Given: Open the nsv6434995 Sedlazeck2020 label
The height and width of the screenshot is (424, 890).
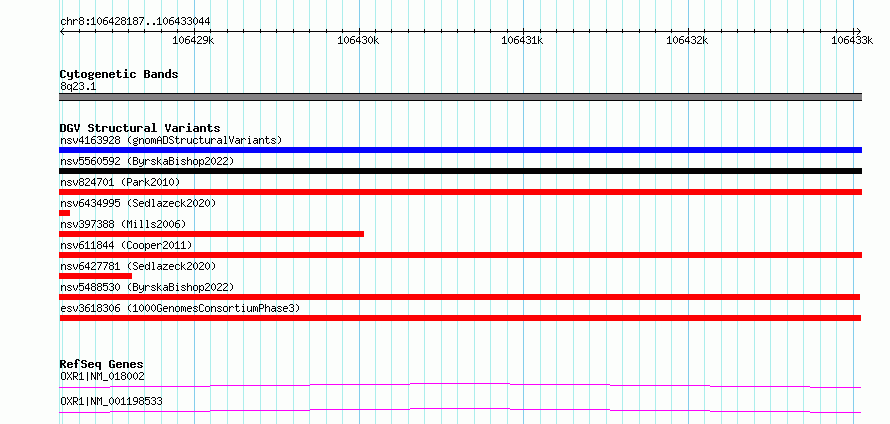Looking at the screenshot, I should [138, 203].
